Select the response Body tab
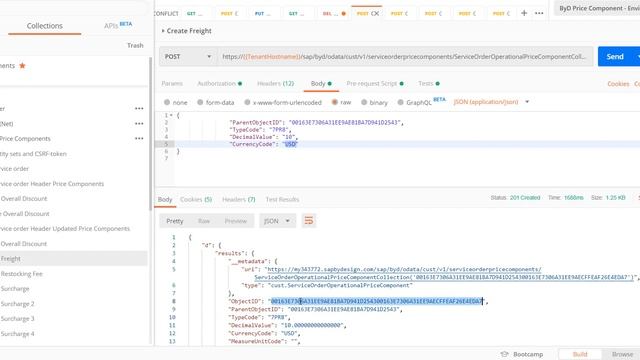The height and width of the screenshot is (360, 640). (165, 200)
